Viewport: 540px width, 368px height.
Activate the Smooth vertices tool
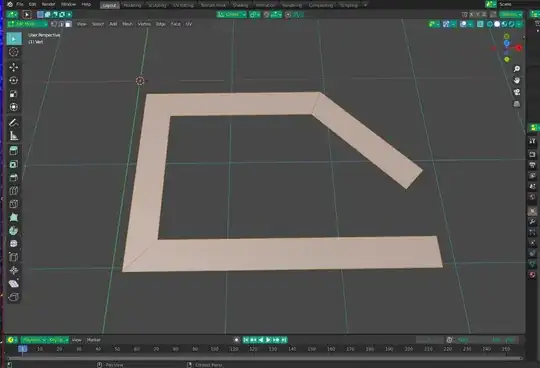14,244
